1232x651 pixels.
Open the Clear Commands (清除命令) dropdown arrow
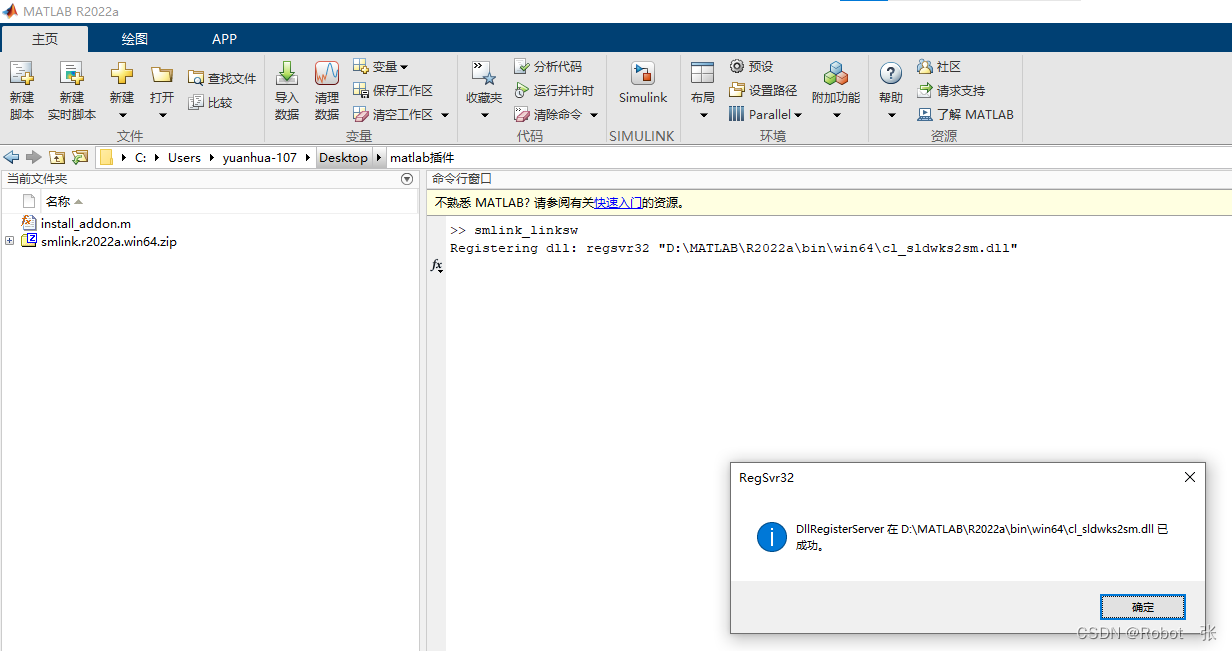click(594, 115)
